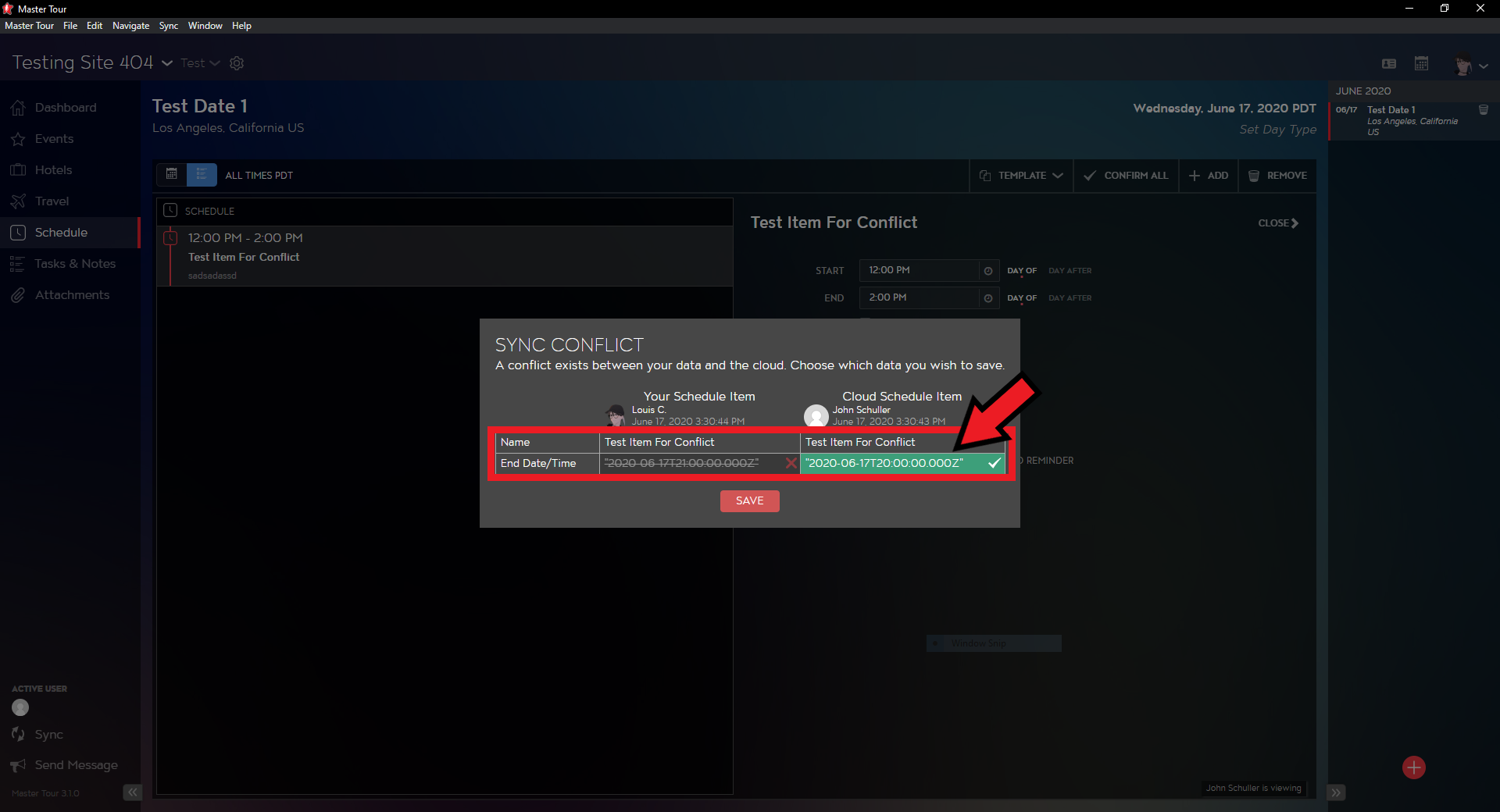Click the active user avatar
The image size is (1500, 812).
(20, 707)
